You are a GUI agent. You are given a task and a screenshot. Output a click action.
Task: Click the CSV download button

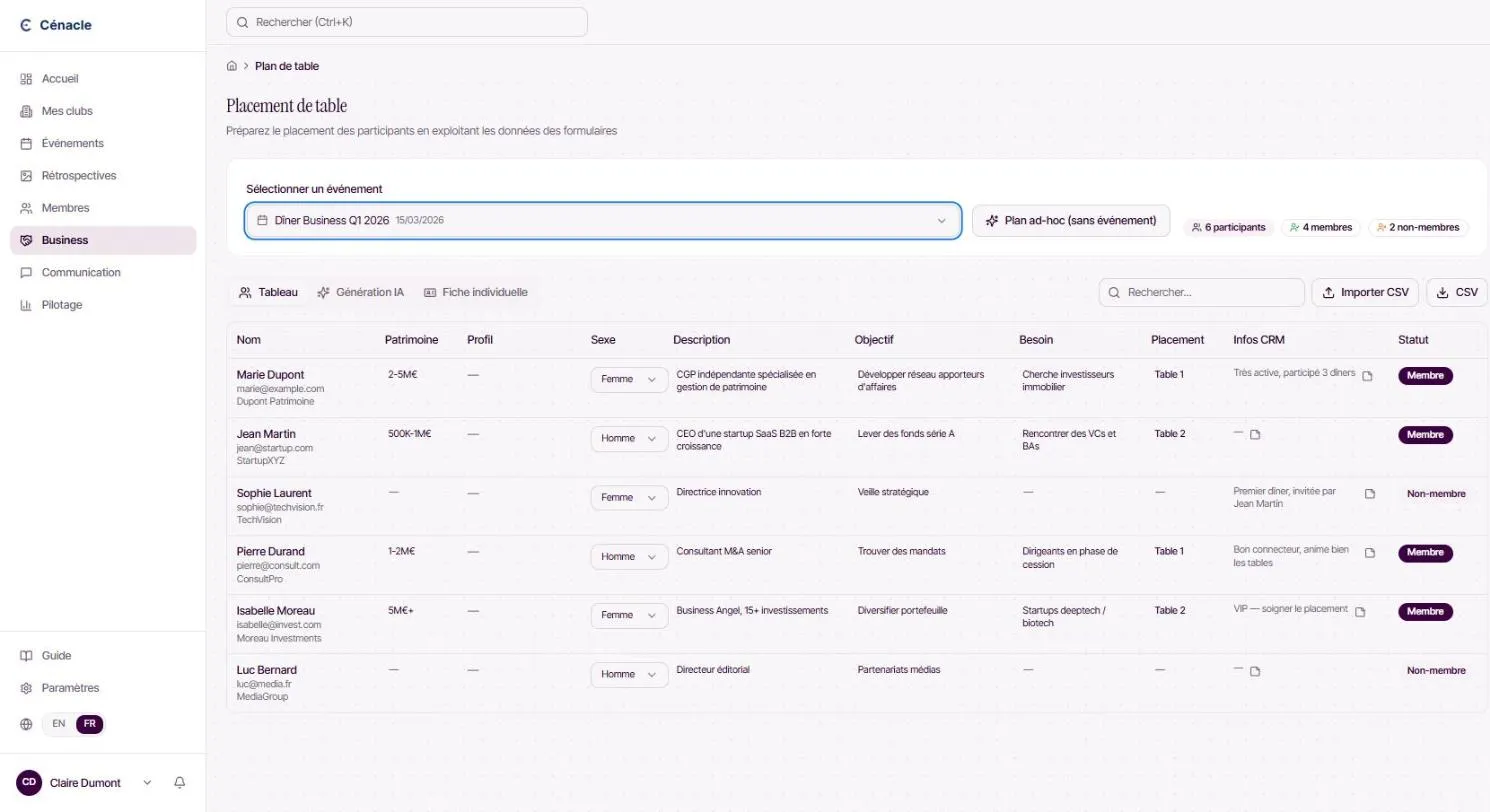coord(1457,293)
